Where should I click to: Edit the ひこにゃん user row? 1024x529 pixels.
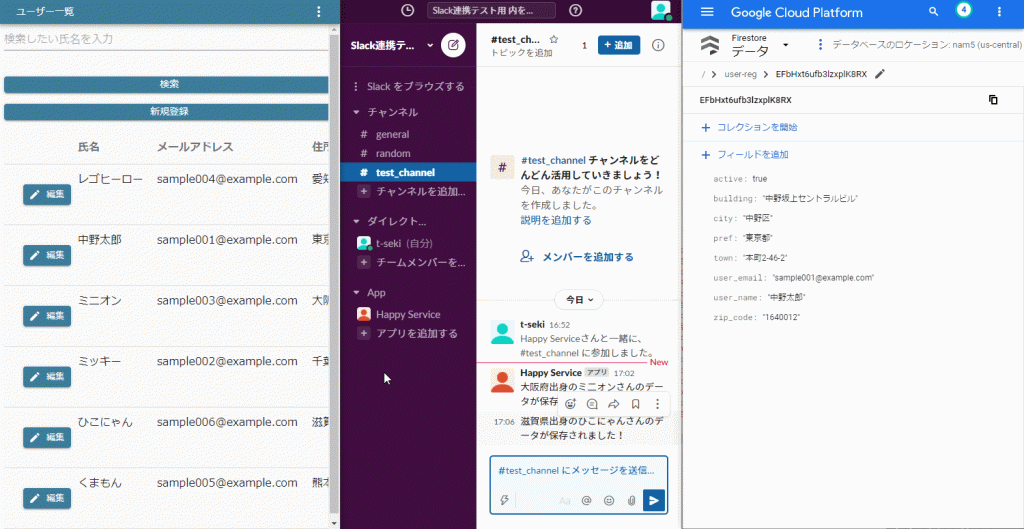(47, 438)
